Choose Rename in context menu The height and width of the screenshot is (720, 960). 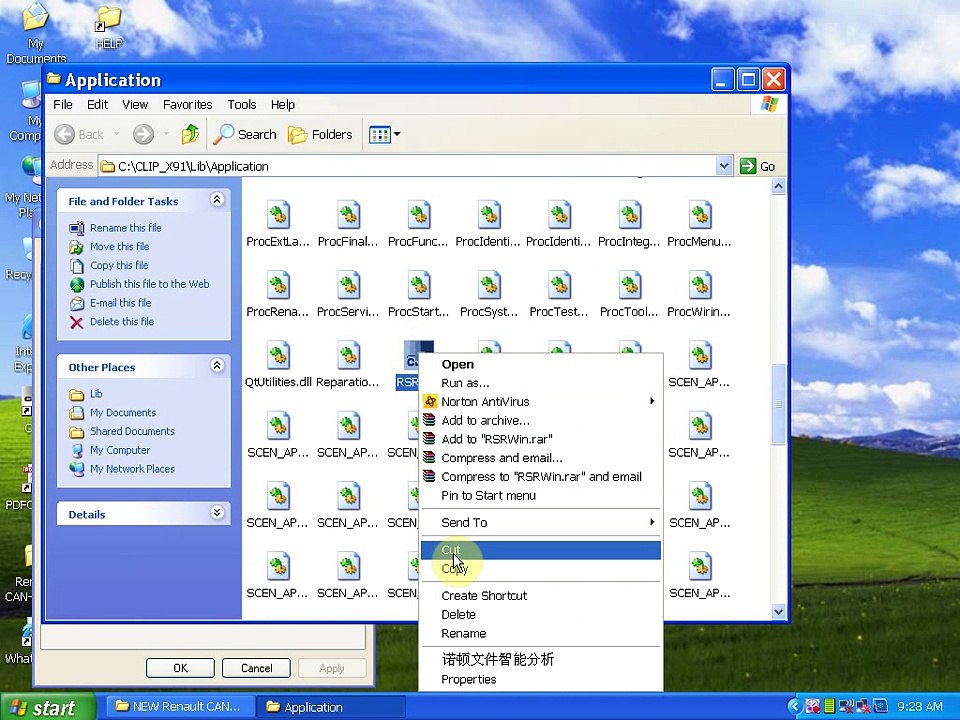[541, 634]
